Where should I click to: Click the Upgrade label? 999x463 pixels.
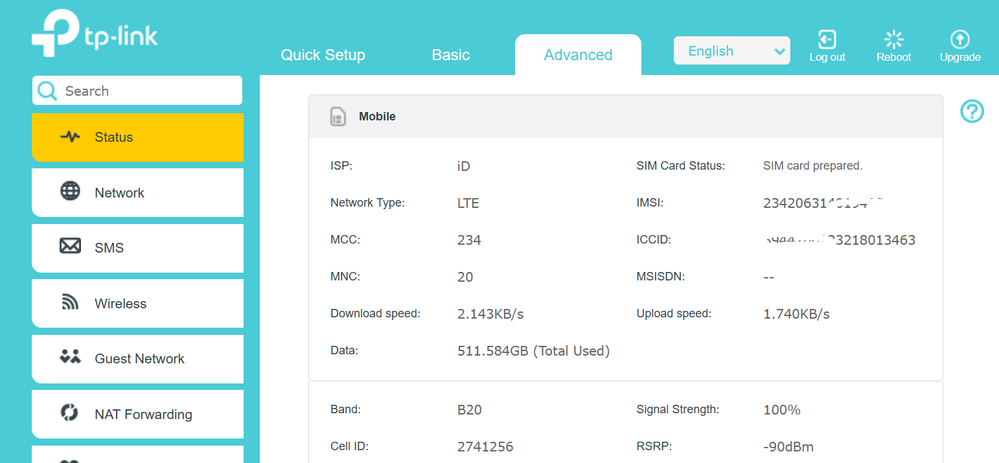(x=960, y=57)
